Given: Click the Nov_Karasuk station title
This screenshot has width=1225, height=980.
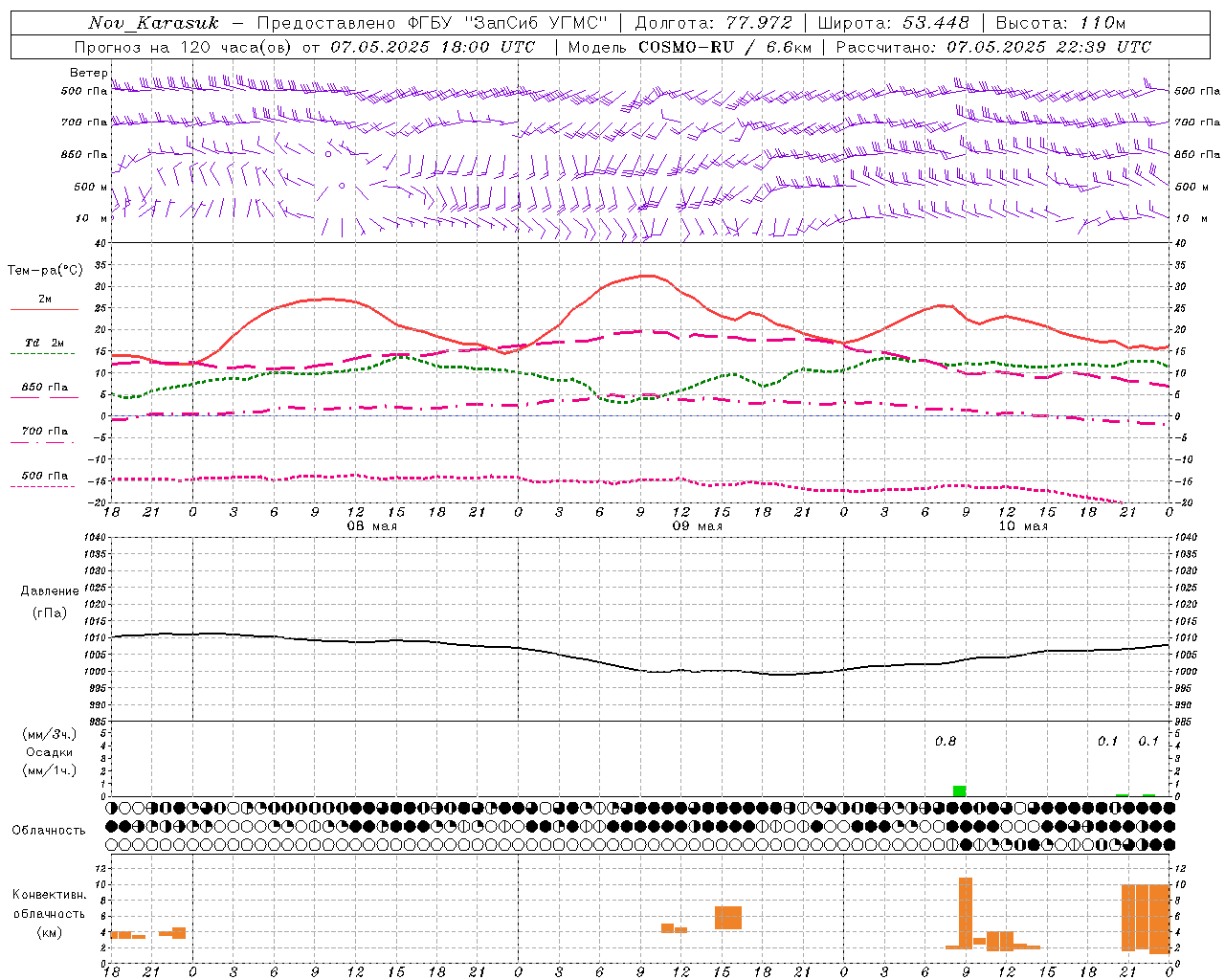Looking at the screenshot, I should [x=153, y=23].
